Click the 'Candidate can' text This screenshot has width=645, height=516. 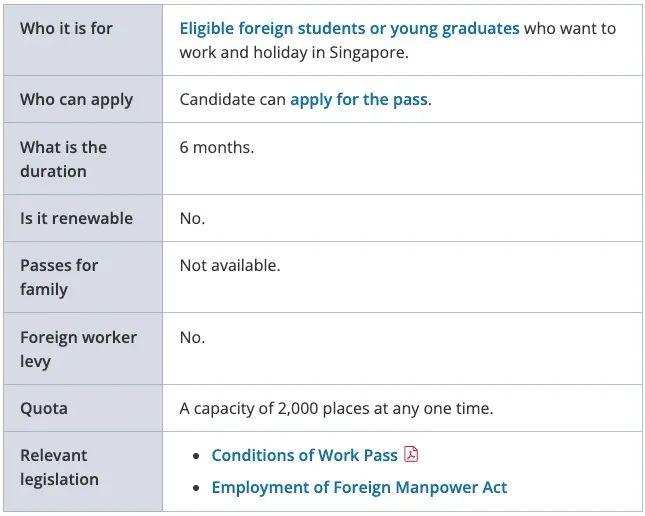click(x=232, y=99)
